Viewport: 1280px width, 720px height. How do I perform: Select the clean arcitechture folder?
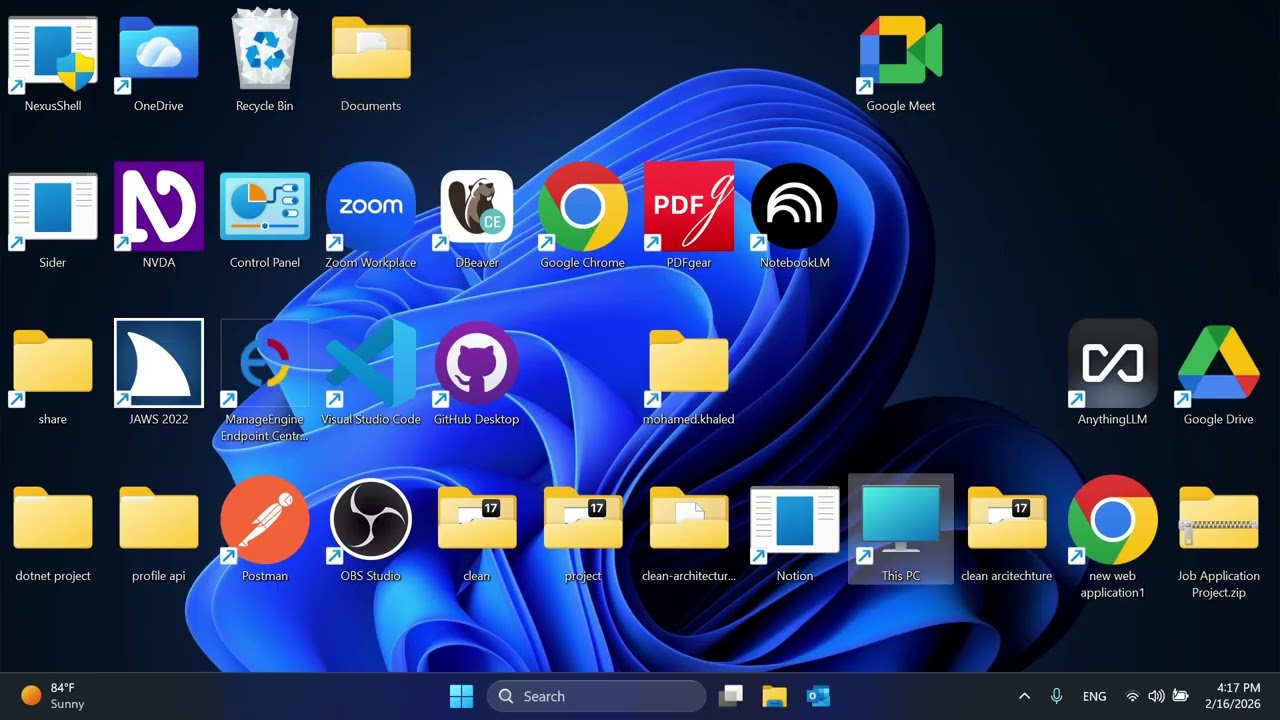point(1007,533)
